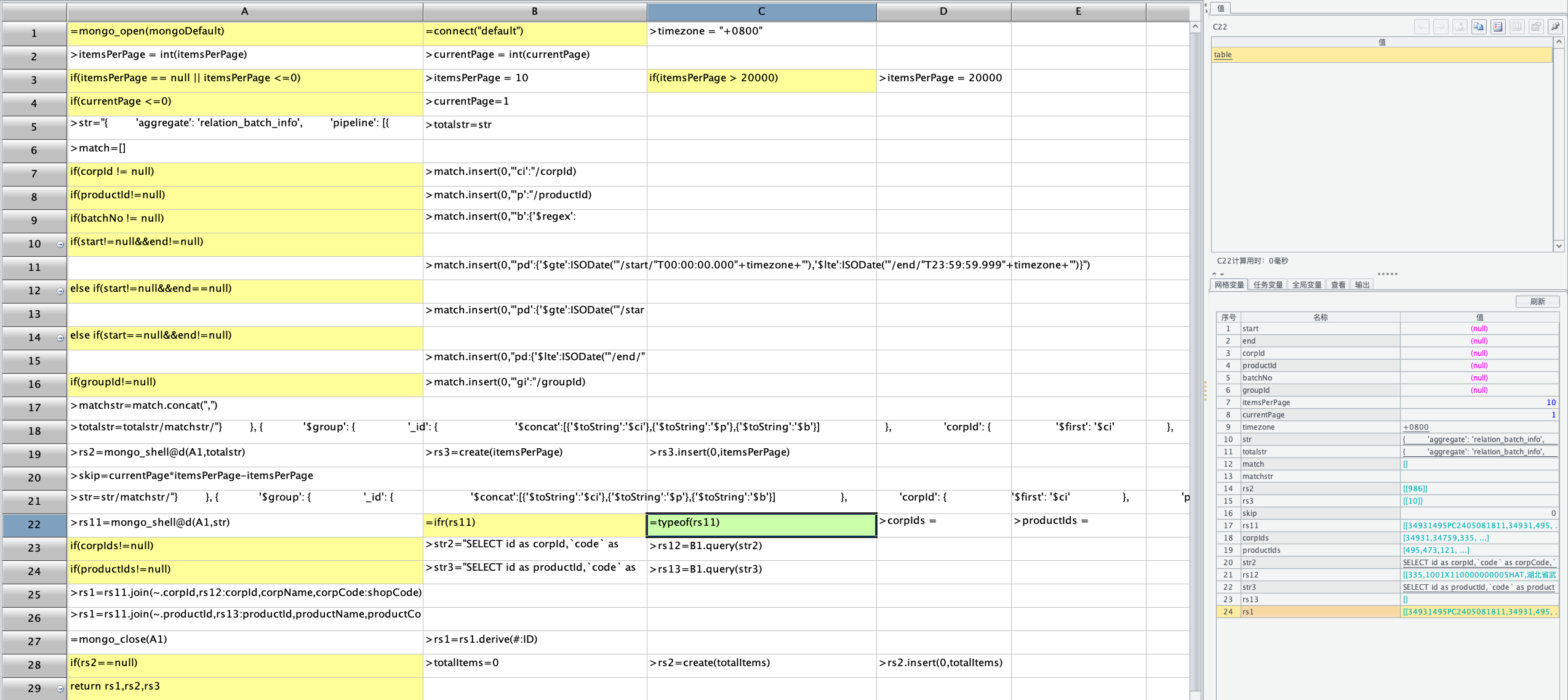The width and height of the screenshot is (1568, 700).
Task: Collapse code block at row 12
Action: (60, 291)
